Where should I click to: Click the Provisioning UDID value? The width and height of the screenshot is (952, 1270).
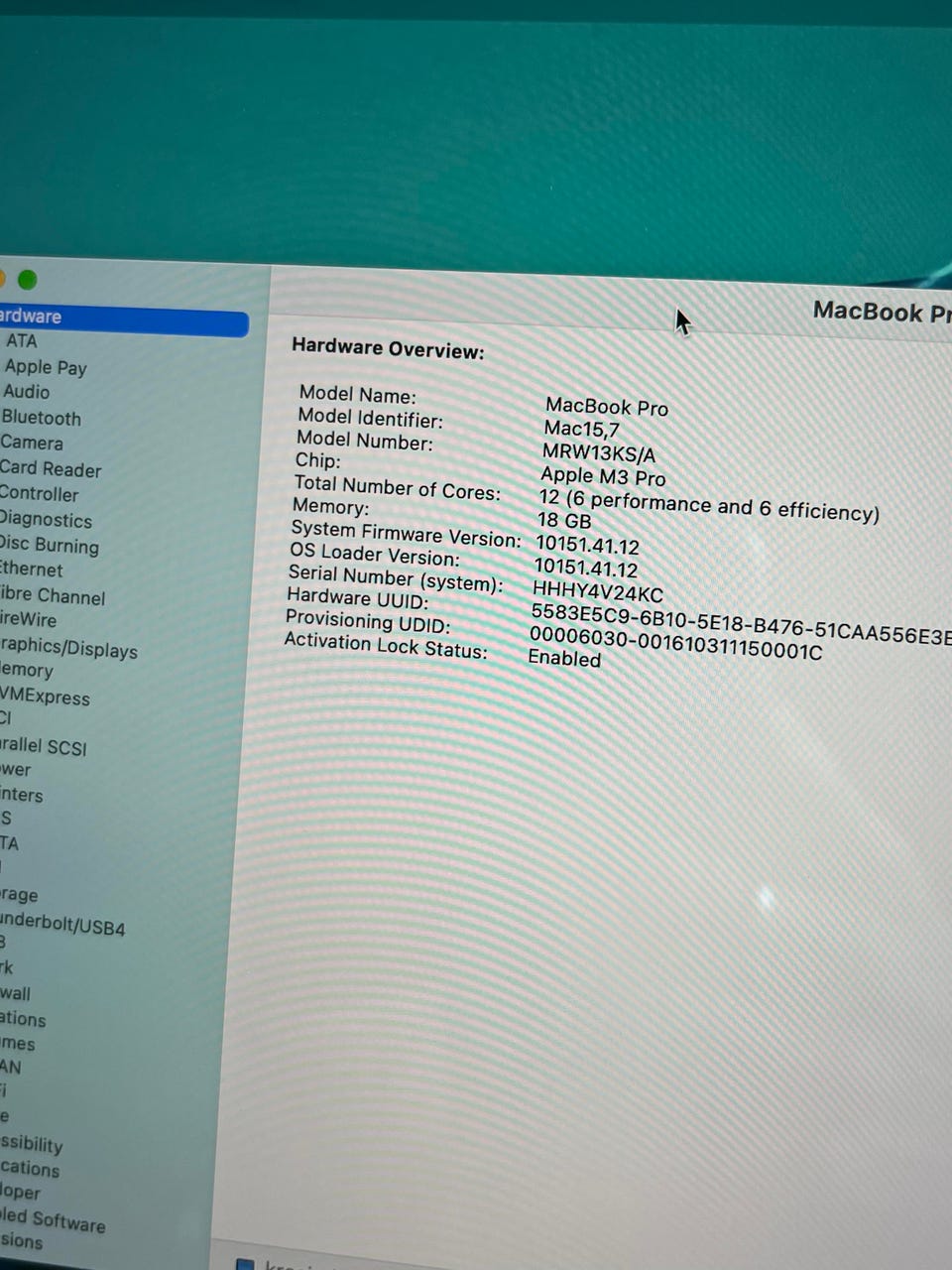pyautogui.click(x=675, y=643)
